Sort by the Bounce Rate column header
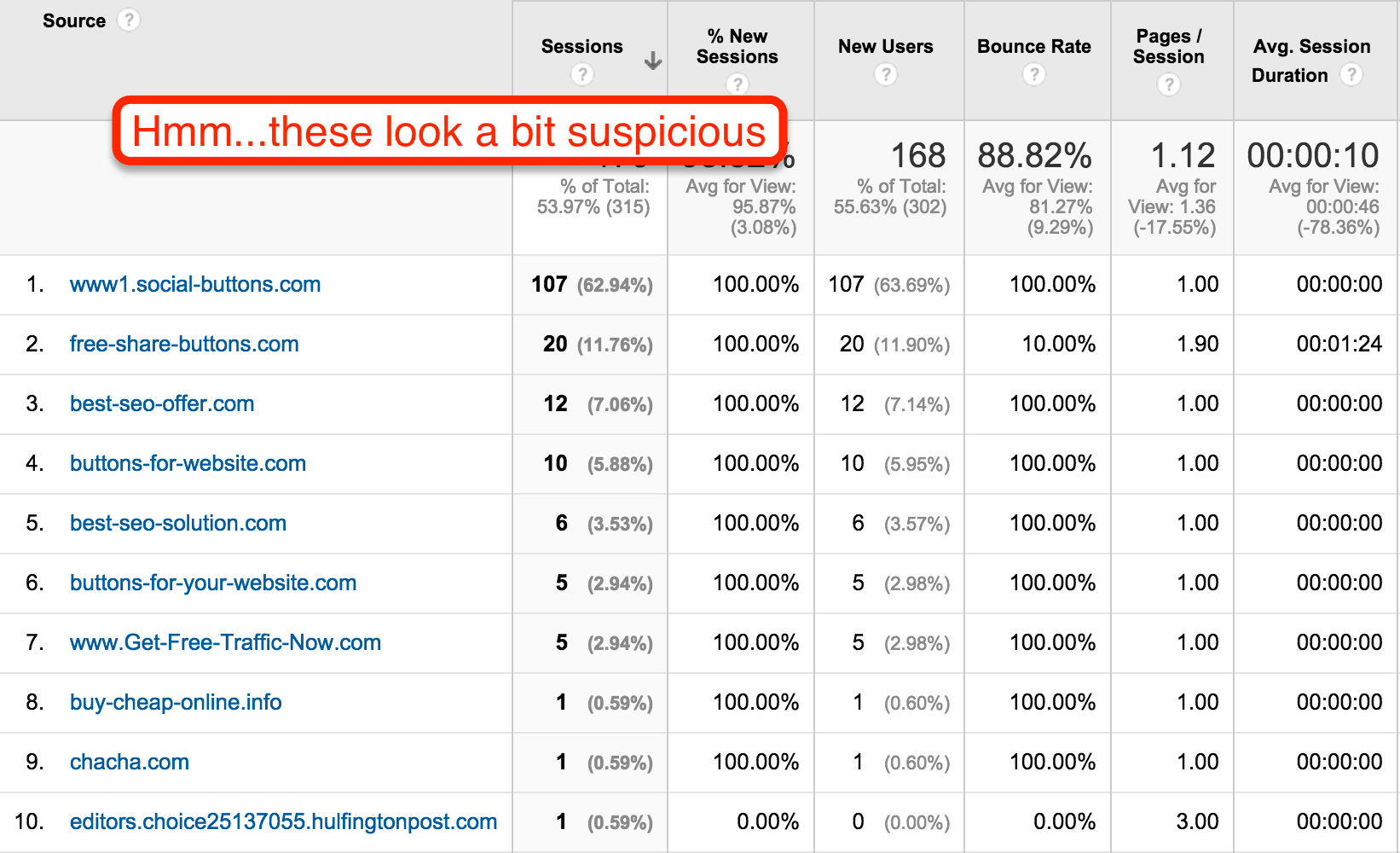Viewport: 1400px width, 853px height. [x=1034, y=46]
